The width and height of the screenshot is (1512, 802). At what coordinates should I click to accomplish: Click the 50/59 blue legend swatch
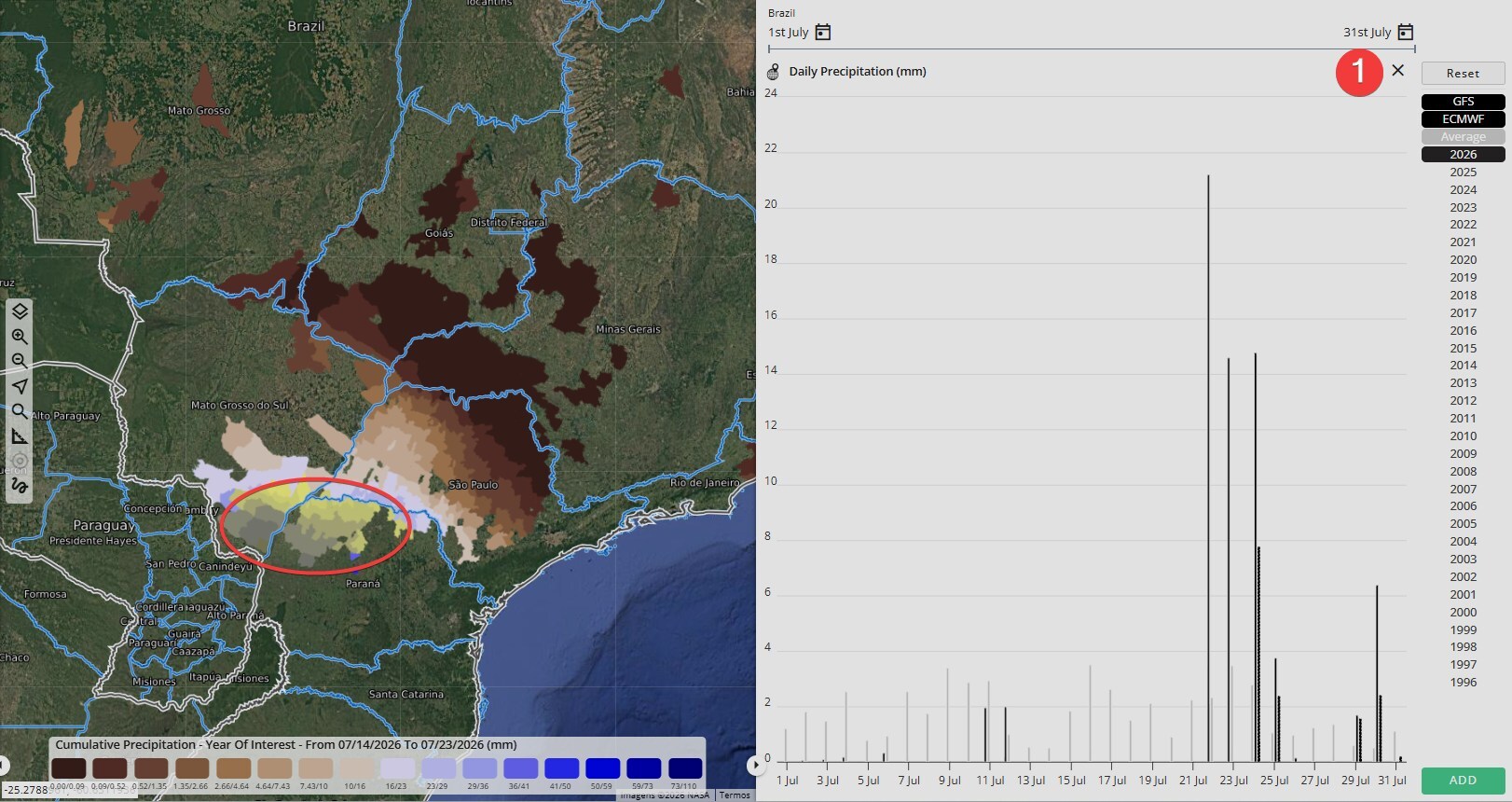click(602, 768)
